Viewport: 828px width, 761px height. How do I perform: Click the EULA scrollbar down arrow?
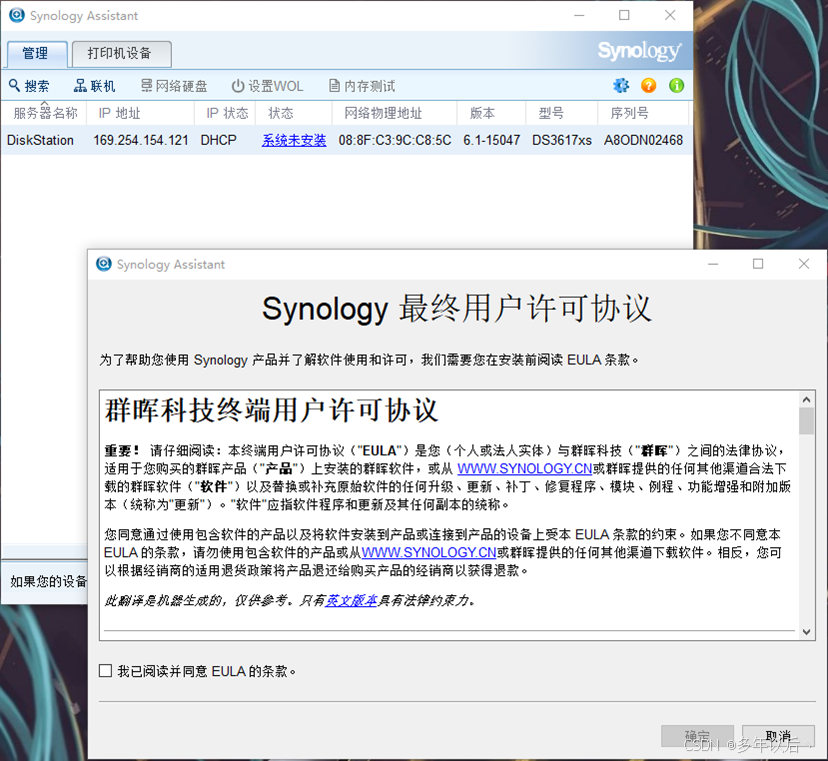[x=806, y=632]
